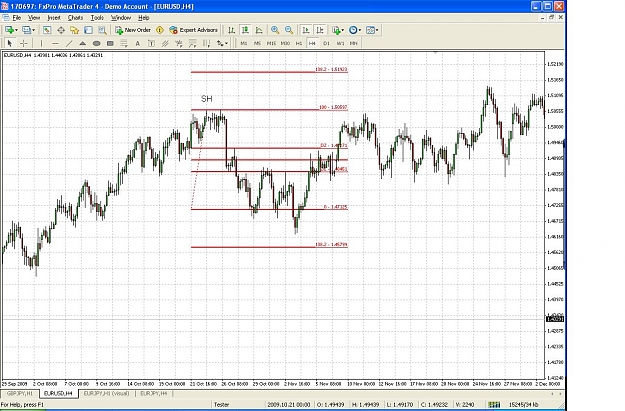The image size is (625, 411).
Task: Select the Ellipse shape tool
Action: [96, 43]
